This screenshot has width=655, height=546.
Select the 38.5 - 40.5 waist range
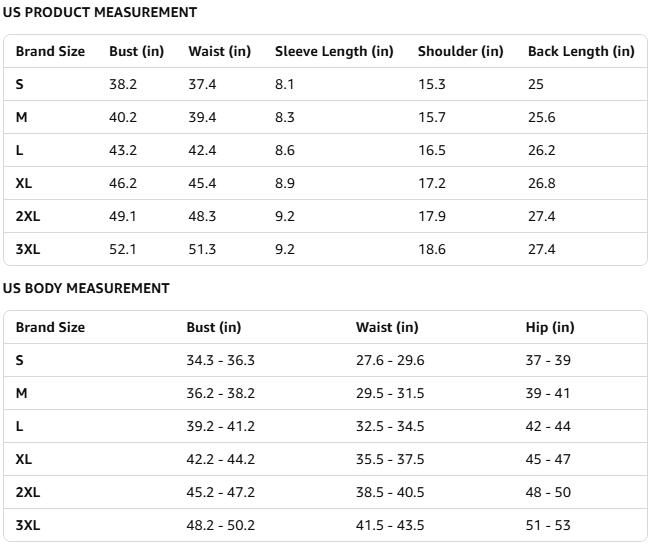(x=390, y=492)
